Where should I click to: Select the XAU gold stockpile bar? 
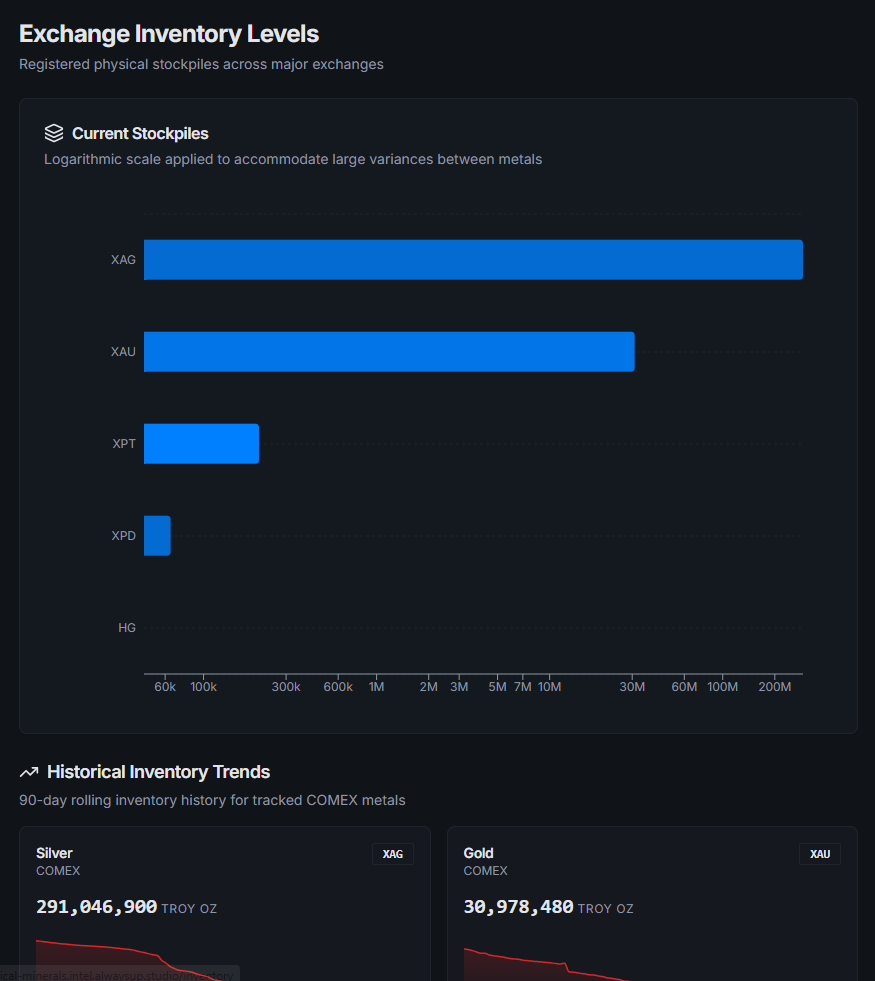pyautogui.click(x=389, y=352)
